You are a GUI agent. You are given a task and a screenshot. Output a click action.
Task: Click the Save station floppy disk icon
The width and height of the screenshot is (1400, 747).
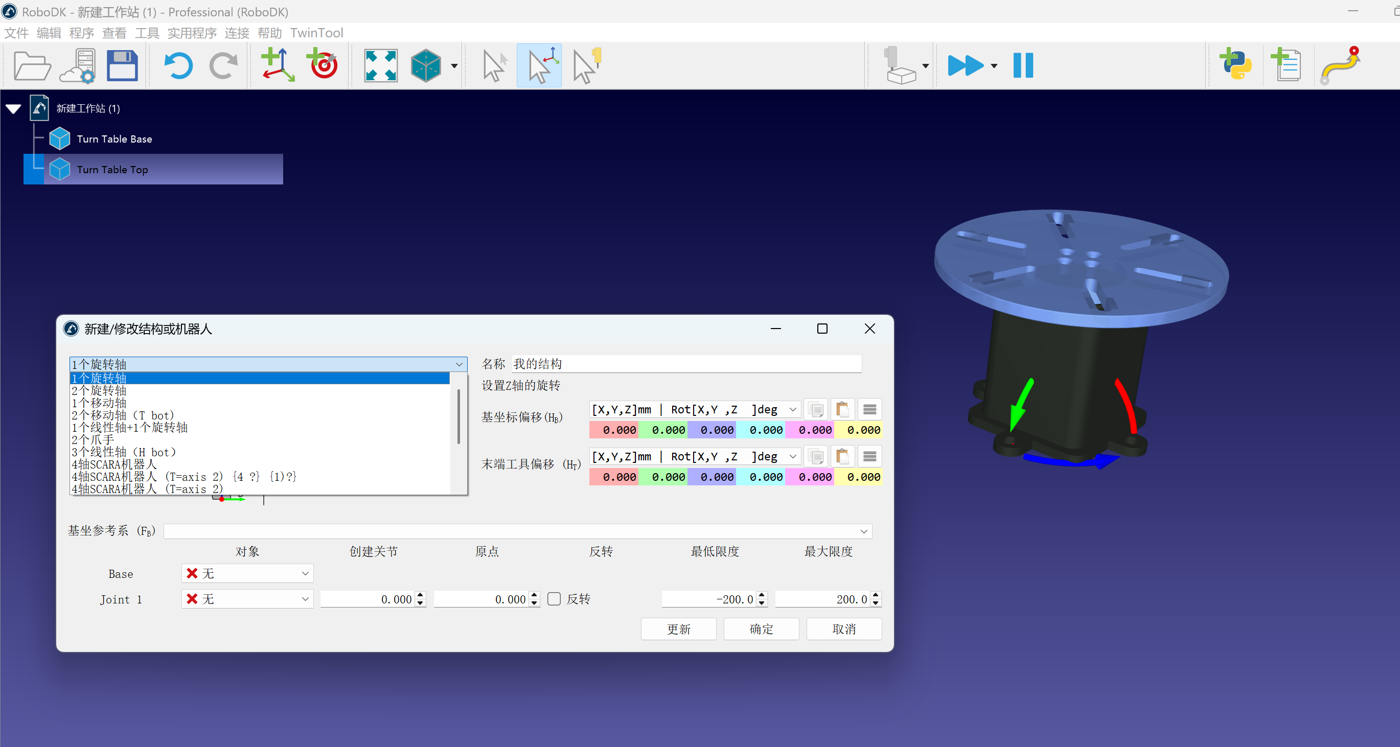coord(122,66)
